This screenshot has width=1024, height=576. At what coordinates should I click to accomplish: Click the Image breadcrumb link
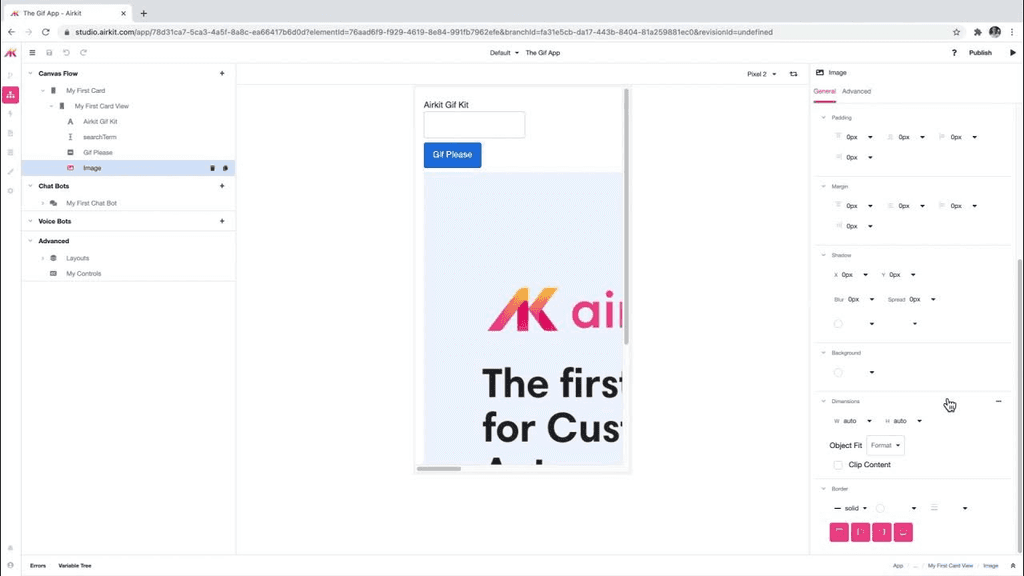click(991, 566)
